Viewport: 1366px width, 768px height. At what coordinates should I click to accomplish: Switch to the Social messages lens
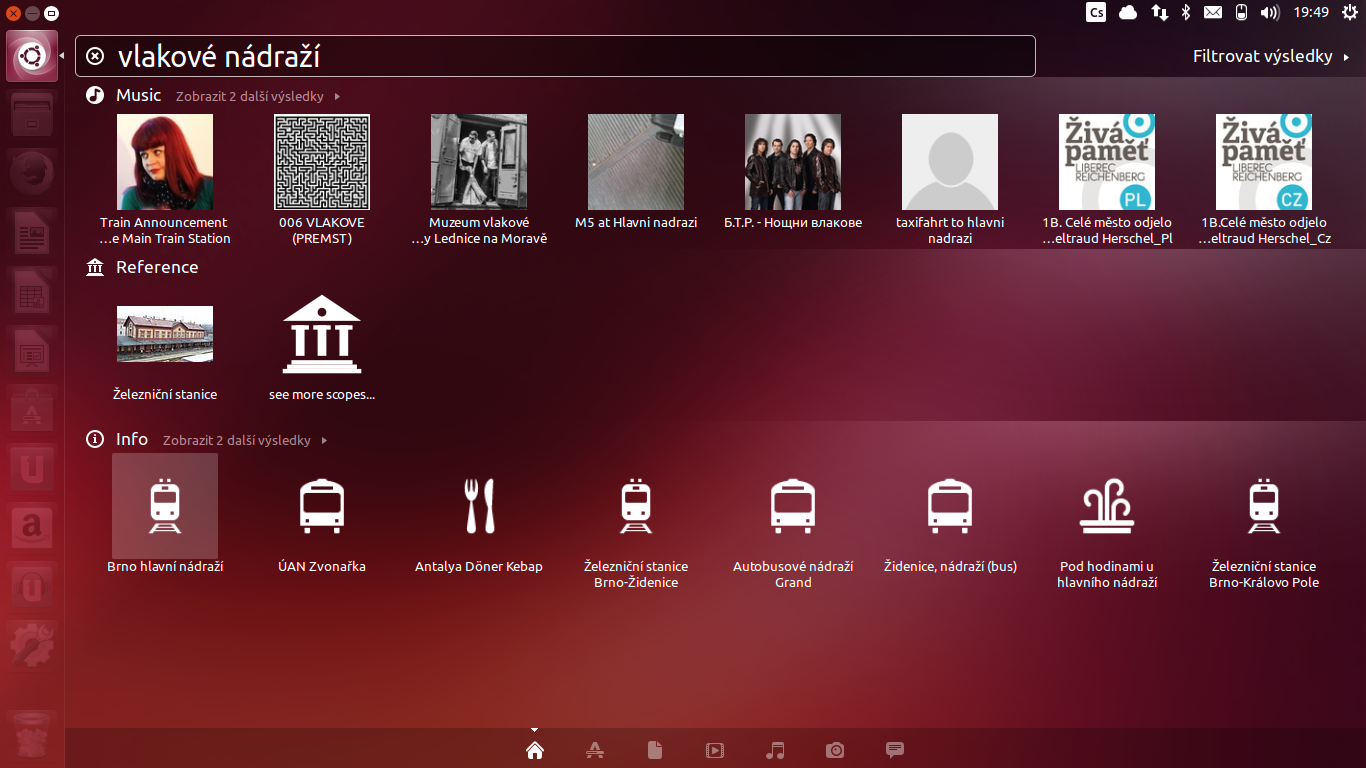point(894,750)
